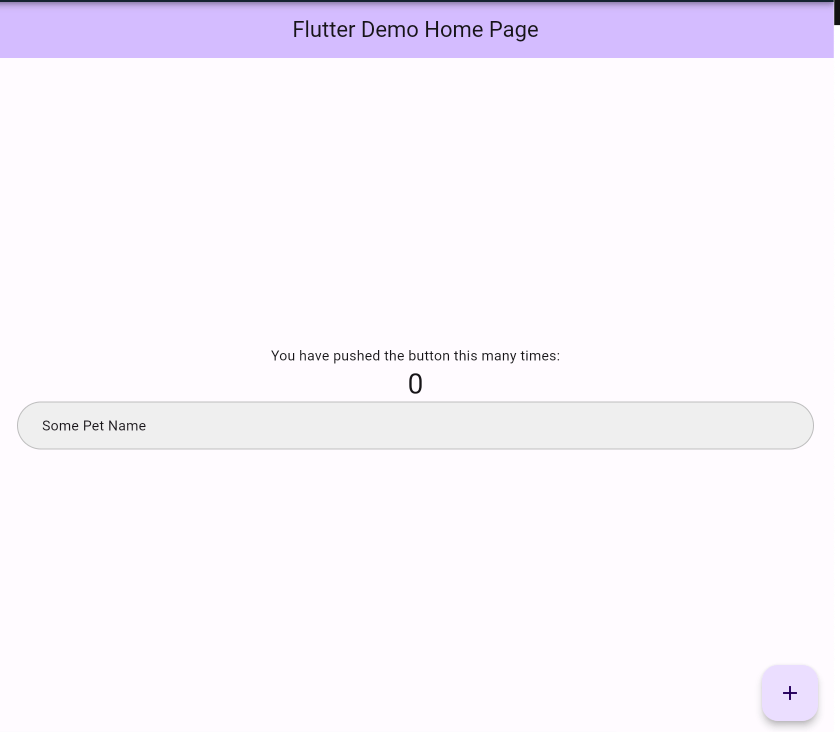The width and height of the screenshot is (840, 732).
Task: Click the add button above the screen edge
Action: pos(790,693)
